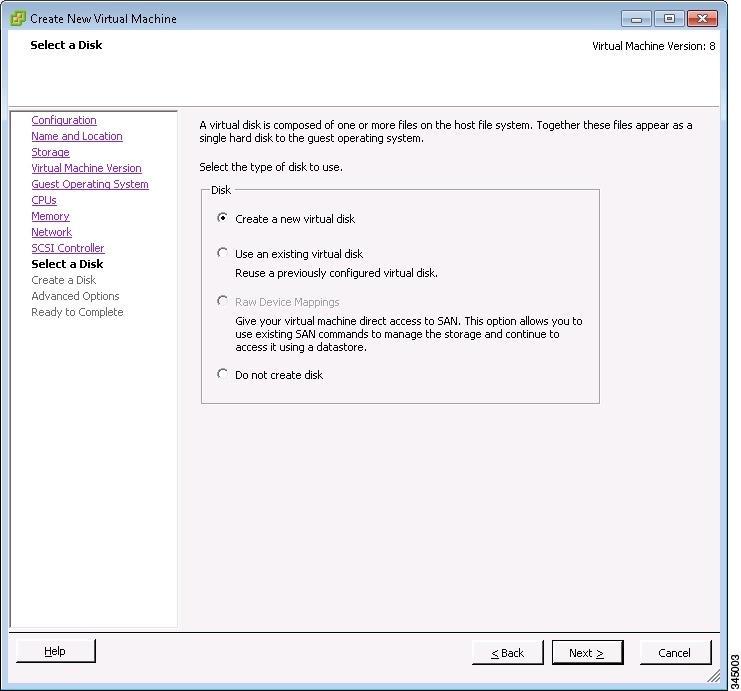The height and width of the screenshot is (691, 741).
Task: Go to Guest Operating System step
Action: point(90,184)
